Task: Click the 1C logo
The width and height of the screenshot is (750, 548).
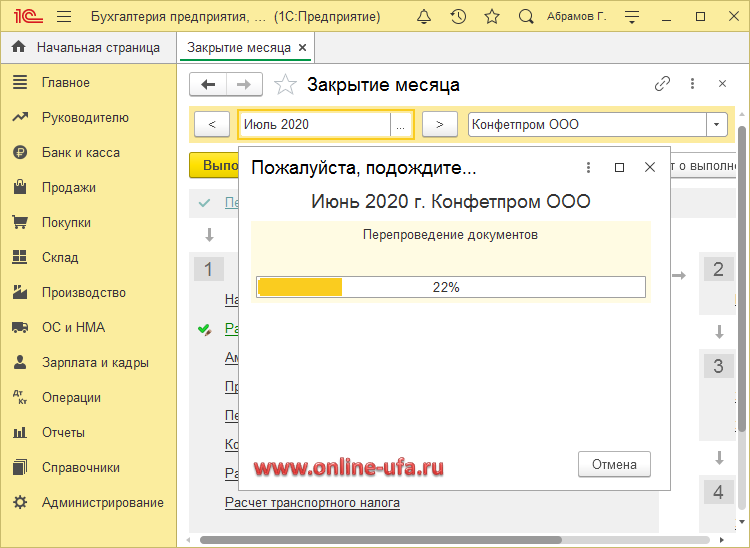Action: tap(28, 17)
